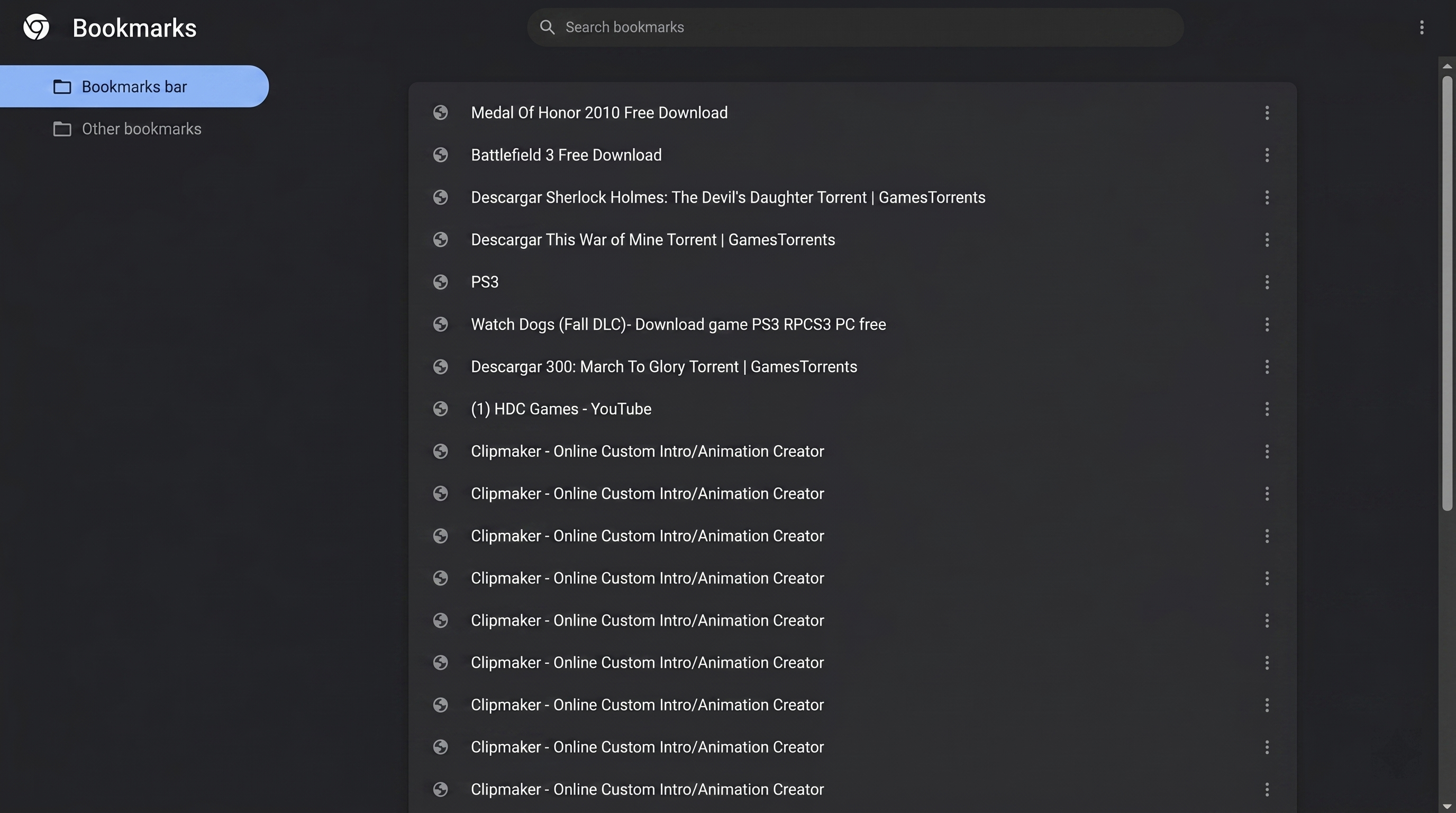Click the magnifier icon in search box
Screen dimensions: 1456x813
547,27
